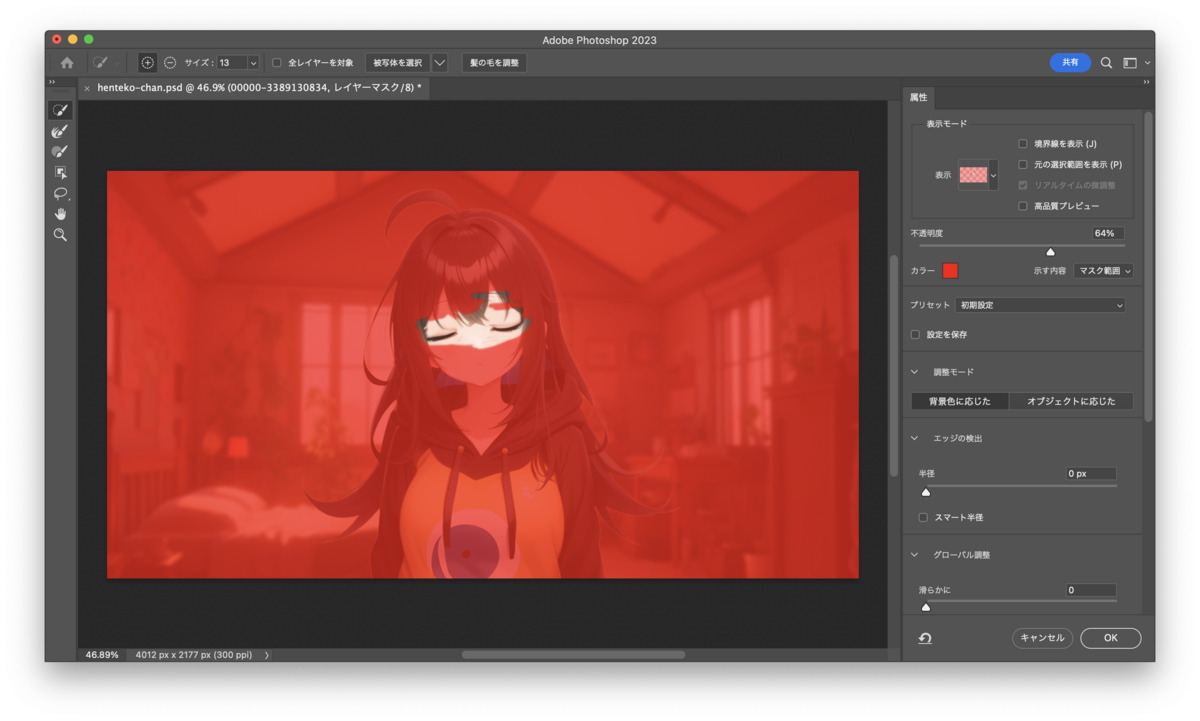Select the Hand tool

point(60,214)
